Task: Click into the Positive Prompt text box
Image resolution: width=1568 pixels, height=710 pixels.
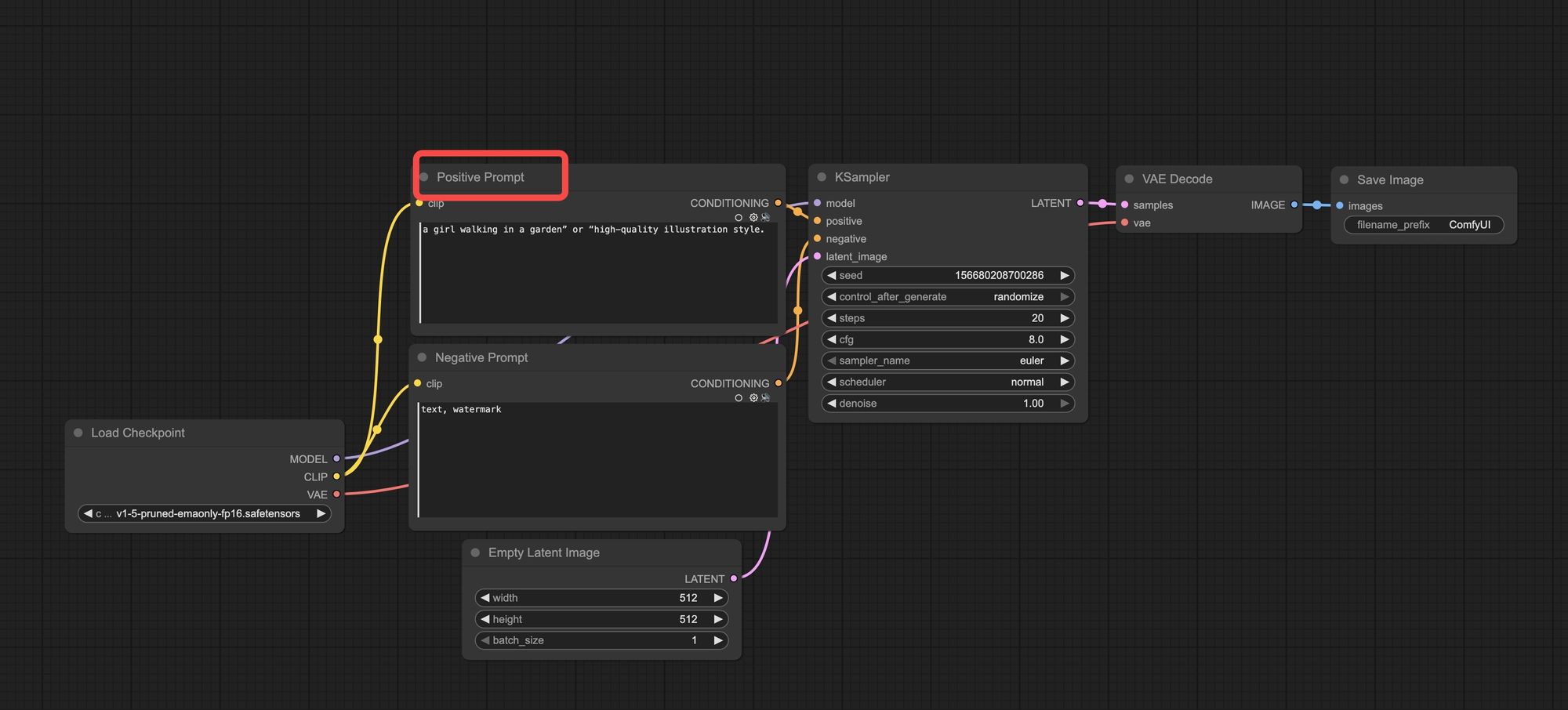Action: [597, 274]
